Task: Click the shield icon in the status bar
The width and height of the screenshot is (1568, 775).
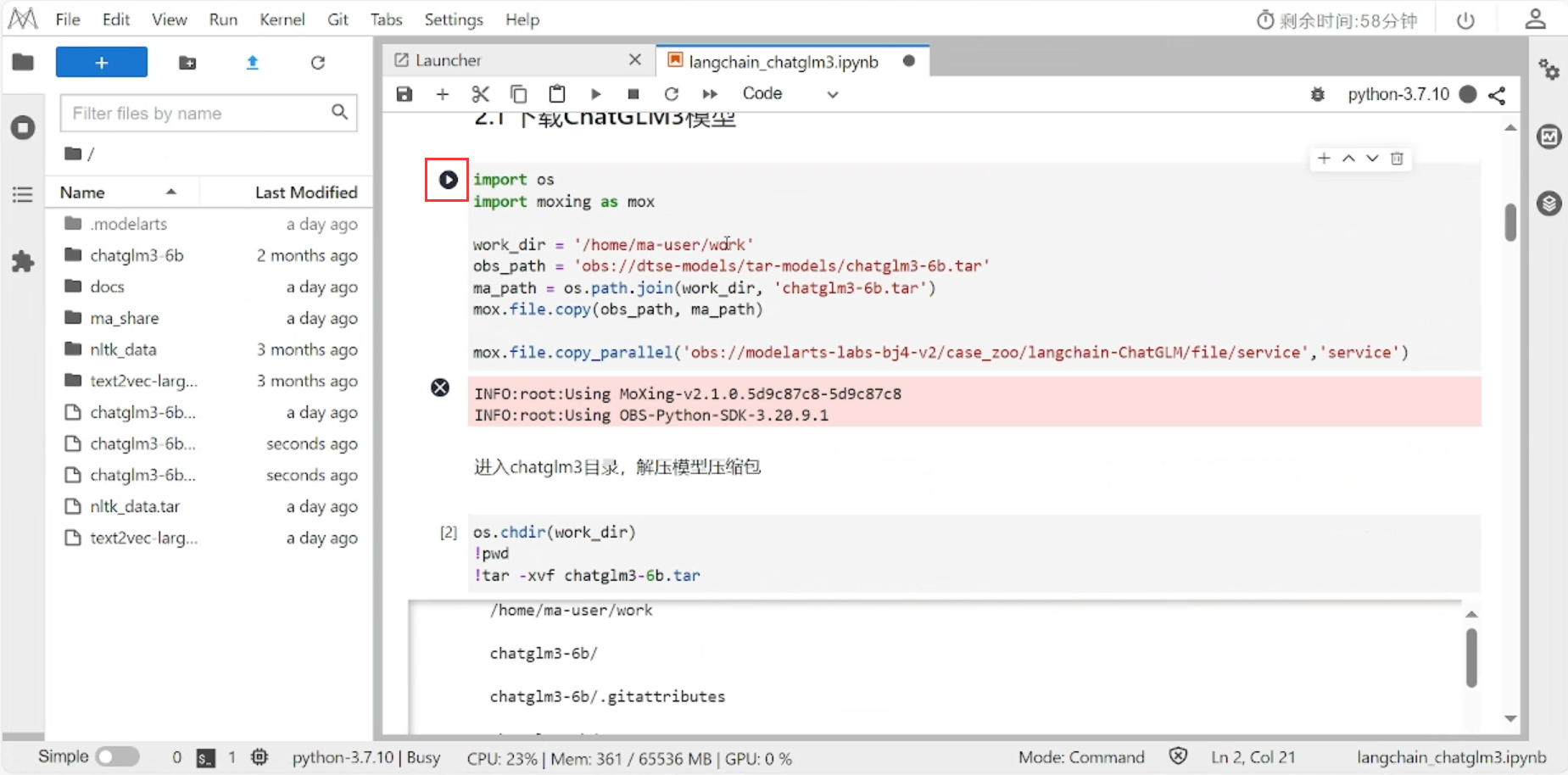Action: [1178, 756]
